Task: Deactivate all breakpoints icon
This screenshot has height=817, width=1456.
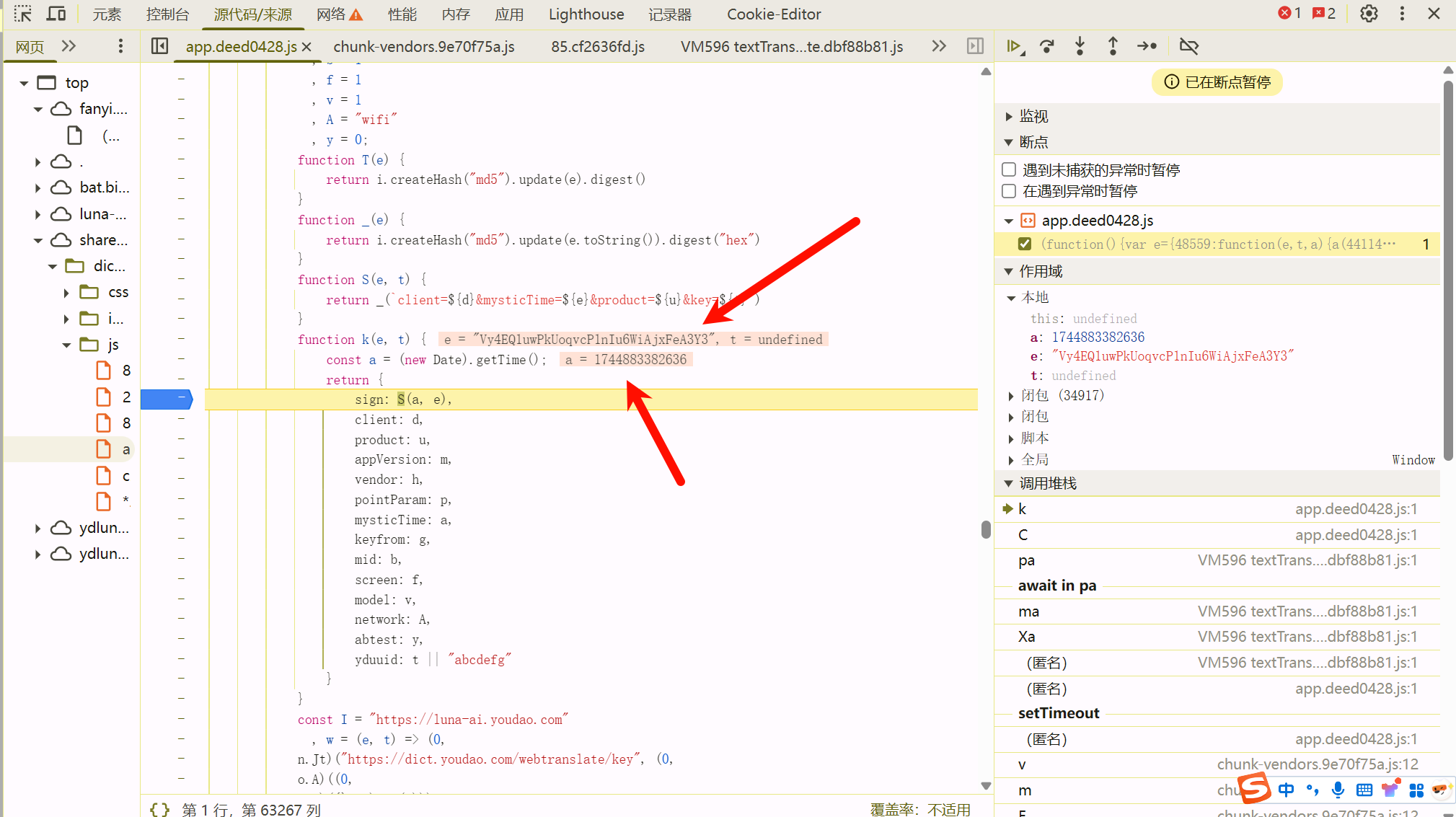Action: click(x=1188, y=46)
